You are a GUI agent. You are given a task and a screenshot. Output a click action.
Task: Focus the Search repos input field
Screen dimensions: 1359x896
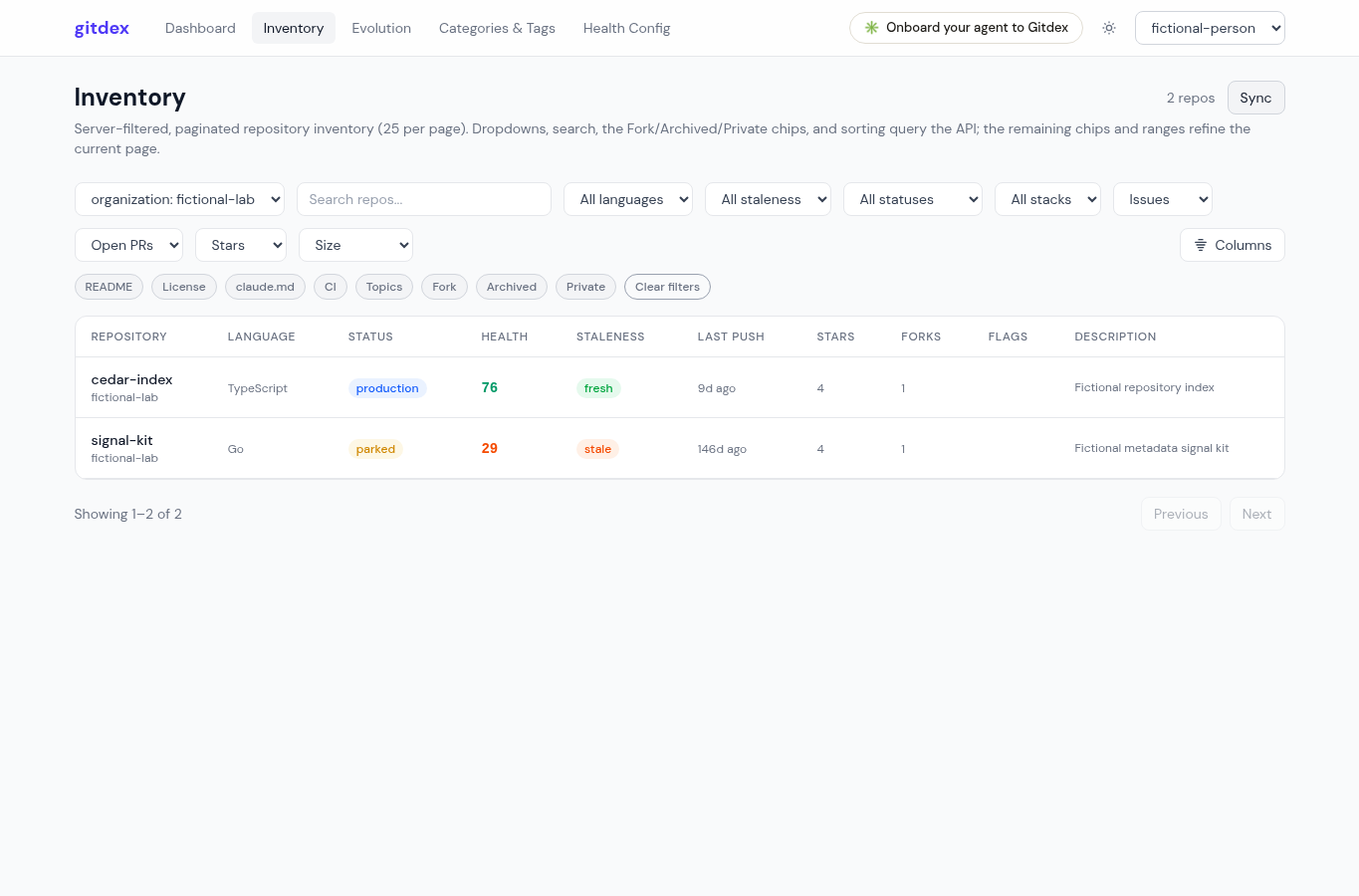coord(424,199)
